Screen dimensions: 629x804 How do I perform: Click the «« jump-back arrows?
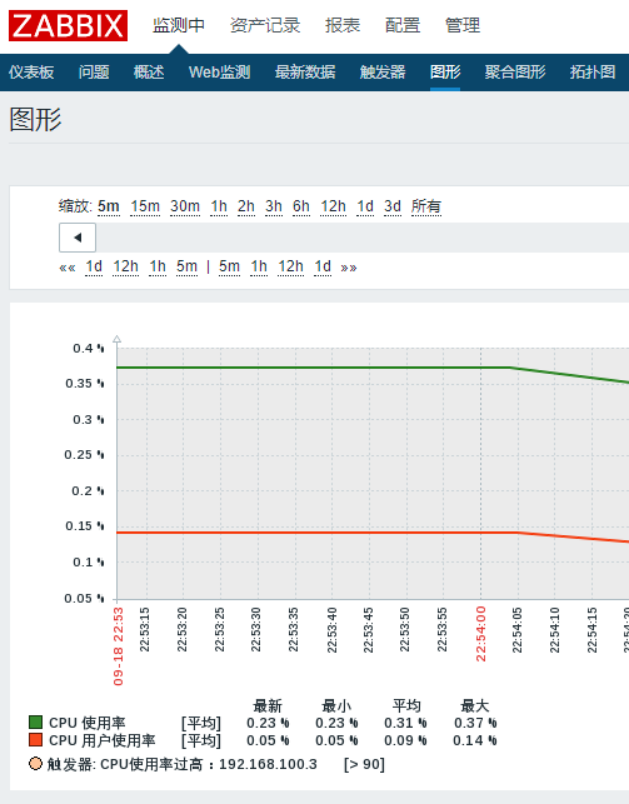(x=67, y=267)
